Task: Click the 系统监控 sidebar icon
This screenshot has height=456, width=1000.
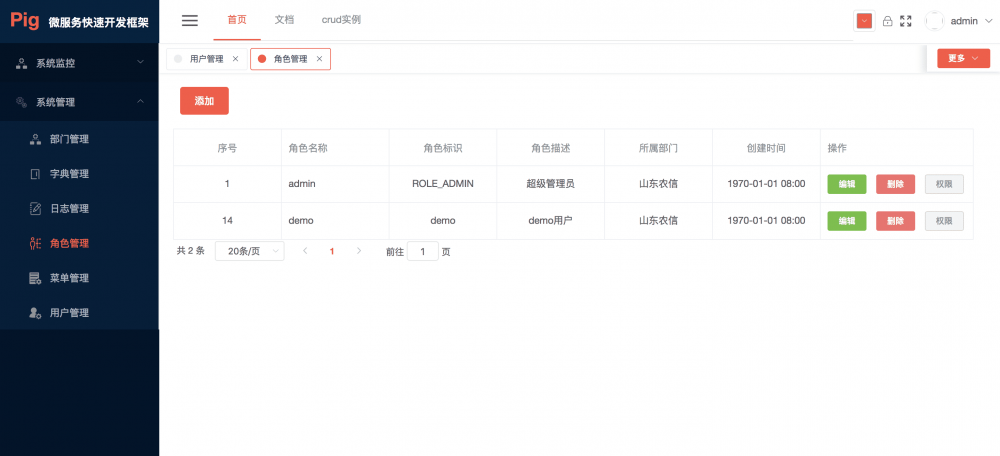Action: click(x=21, y=63)
